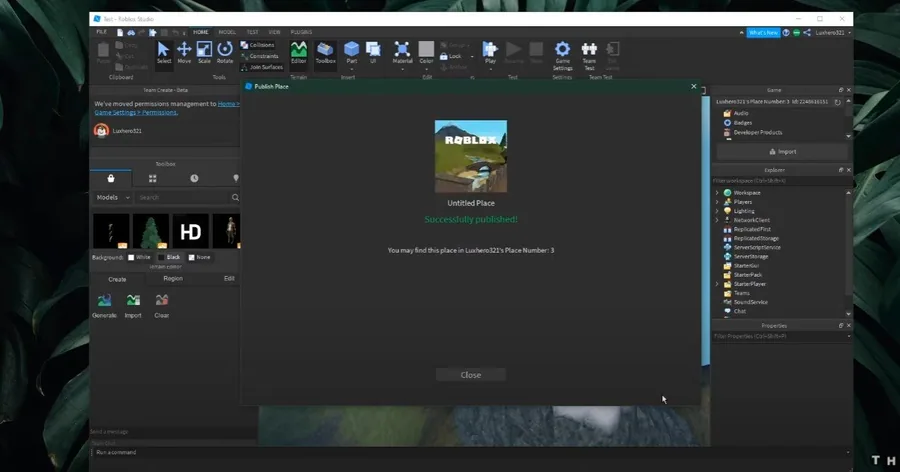Screen dimensions: 900x472
Task: Select the Move tool
Action: click(x=184, y=53)
